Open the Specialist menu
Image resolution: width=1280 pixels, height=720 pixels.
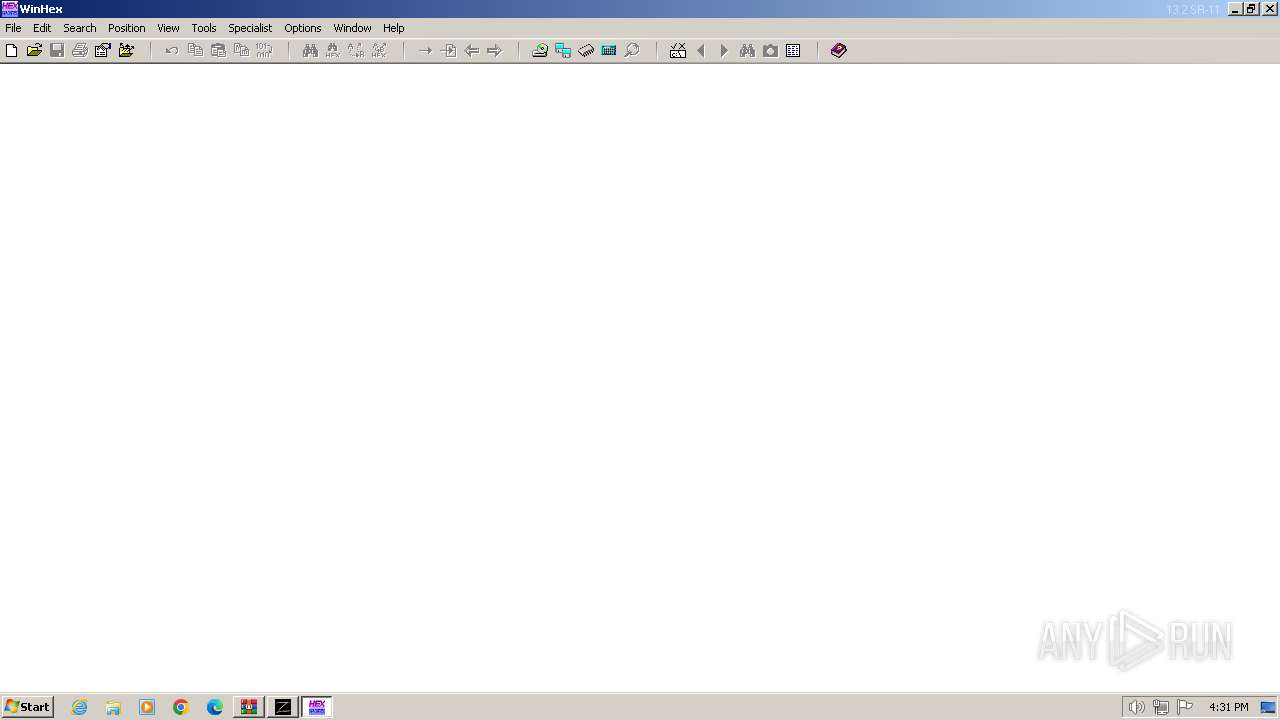tap(250, 28)
